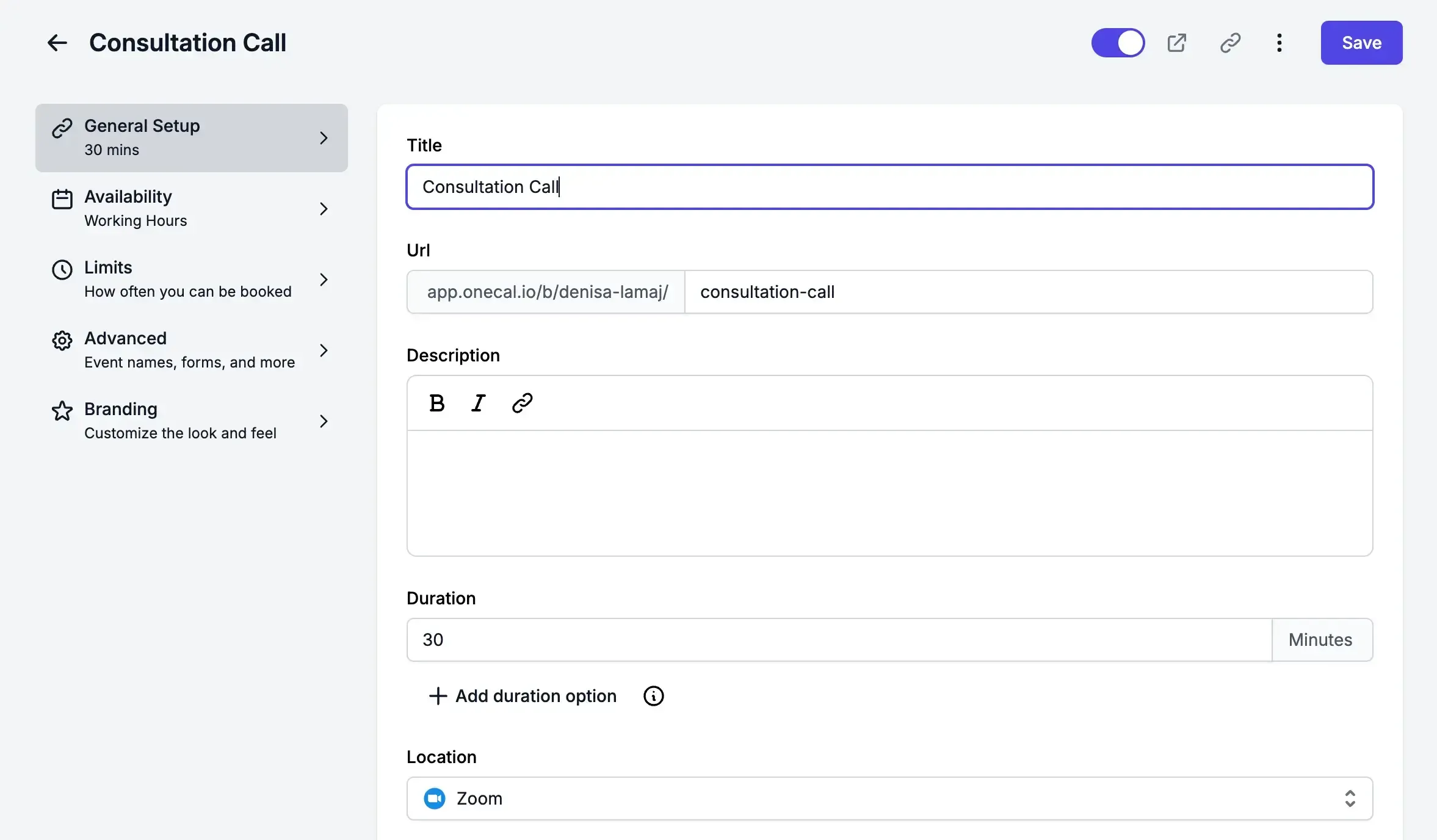The image size is (1437, 840).
Task: Click the Duration minutes input field
Action: [839, 640]
